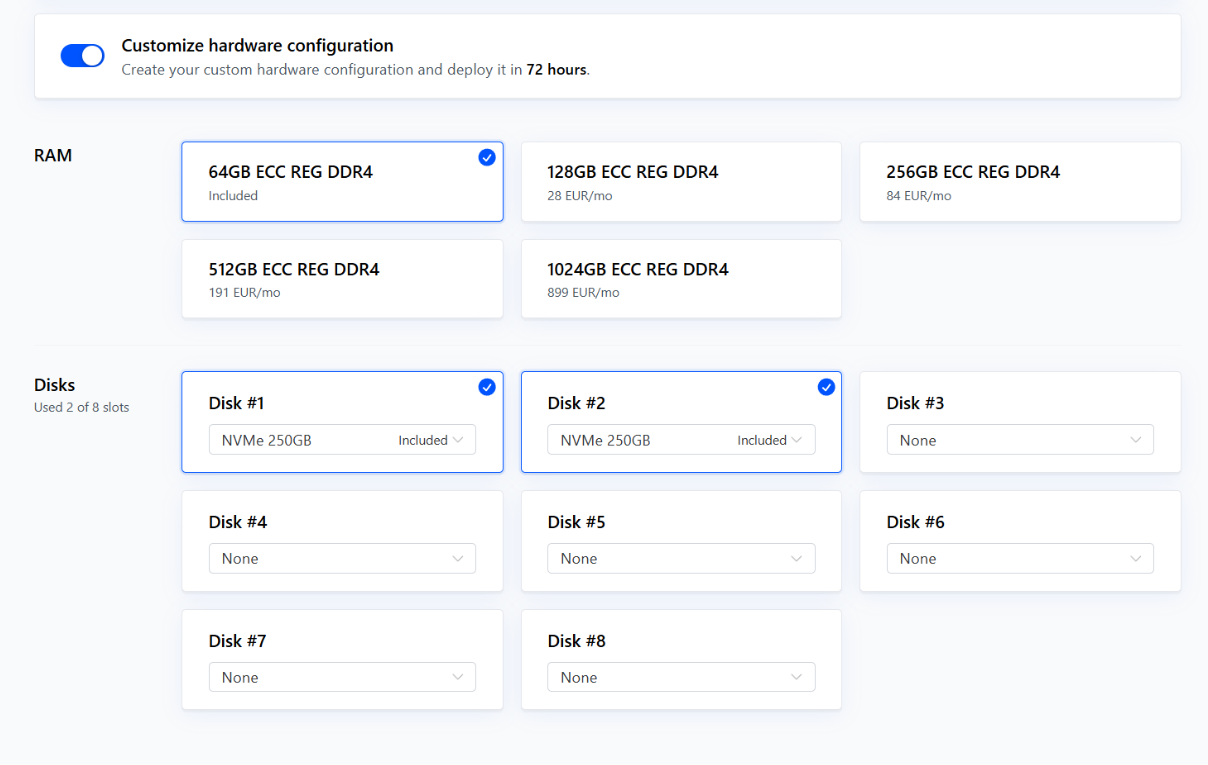
Task: Choose the 1024GB ECC REG DDR4 option
Action: [681, 279]
